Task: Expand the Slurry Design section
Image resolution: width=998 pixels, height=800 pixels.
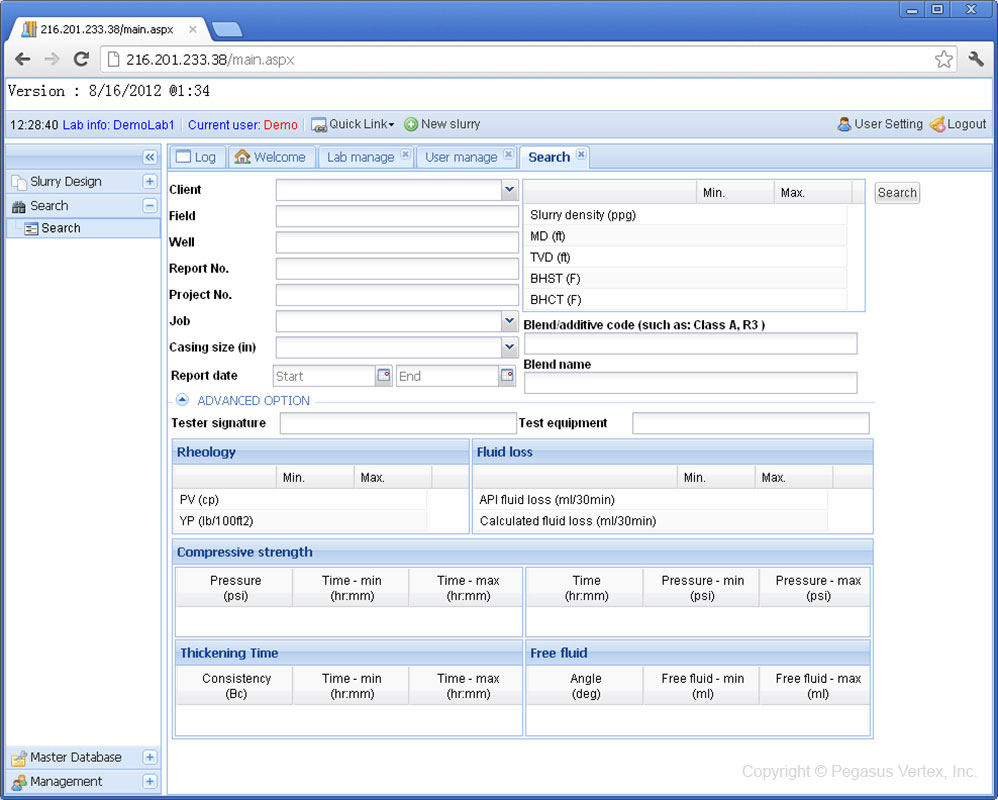Action: click(x=150, y=181)
